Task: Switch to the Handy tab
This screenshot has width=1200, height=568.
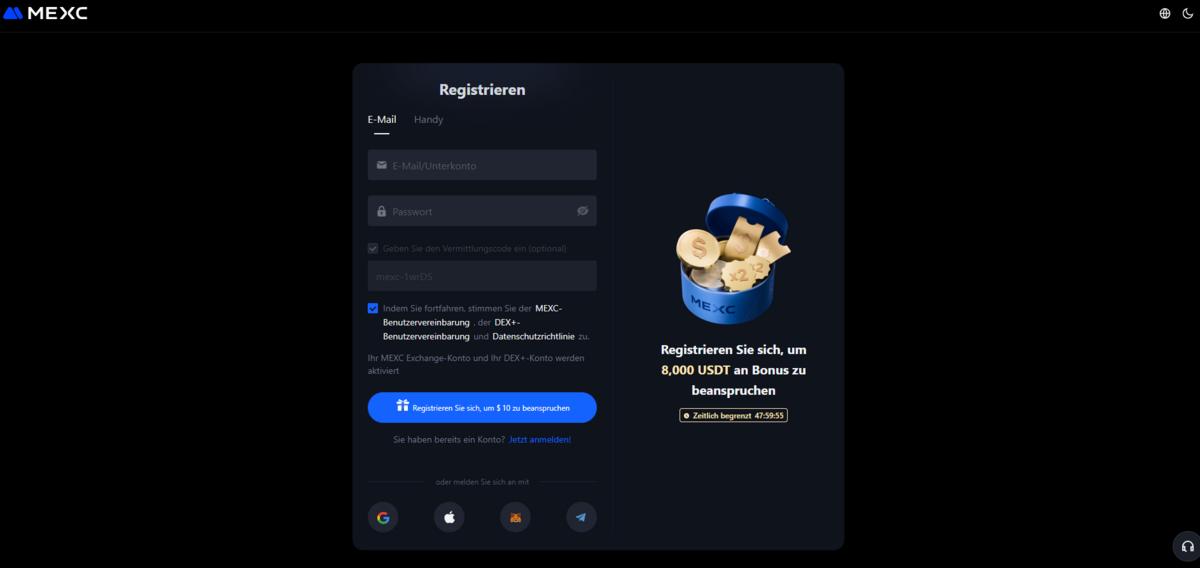Action: point(428,119)
